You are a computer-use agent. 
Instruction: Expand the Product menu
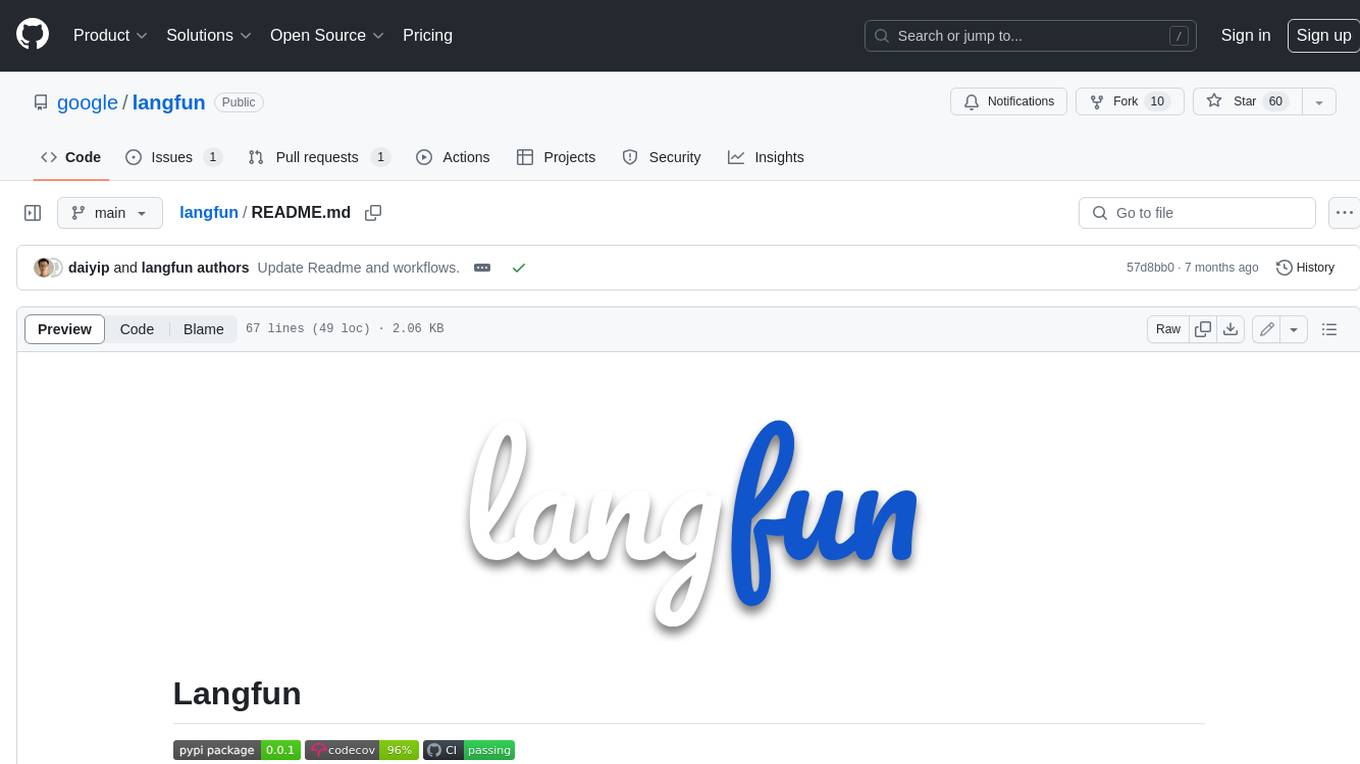coord(110,35)
